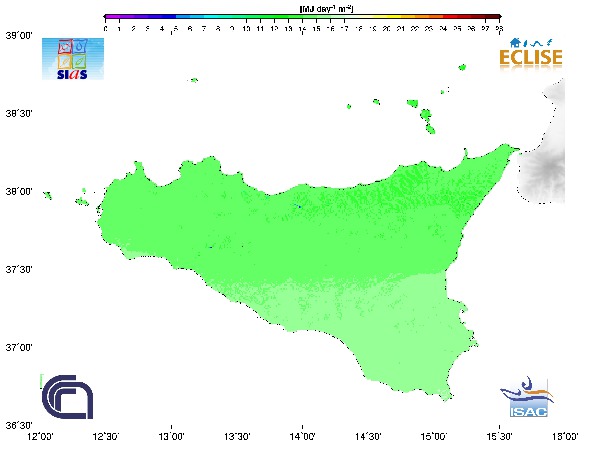Click the 15'30' longitude label
The height and width of the screenshot is (450, 600).
click(499, 436)
